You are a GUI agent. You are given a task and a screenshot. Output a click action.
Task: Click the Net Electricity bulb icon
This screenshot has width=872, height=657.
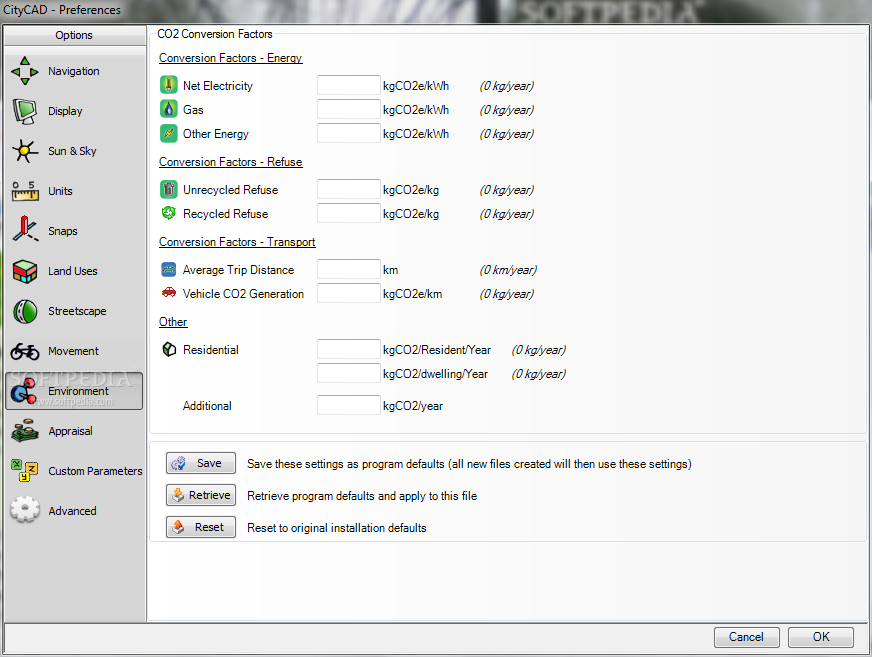pos(169,85)
